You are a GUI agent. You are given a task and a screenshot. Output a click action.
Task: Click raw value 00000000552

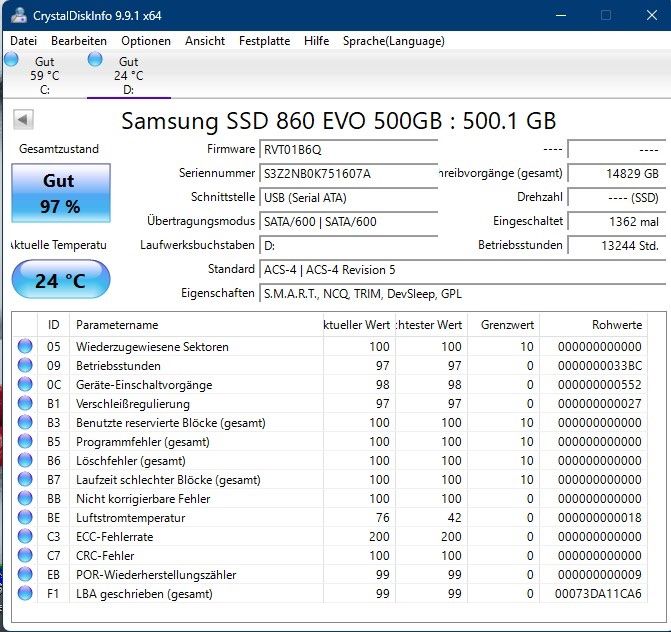600,385
